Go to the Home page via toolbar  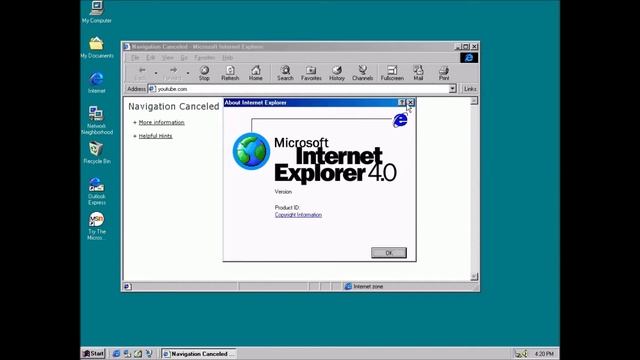(x=256, y=73)
